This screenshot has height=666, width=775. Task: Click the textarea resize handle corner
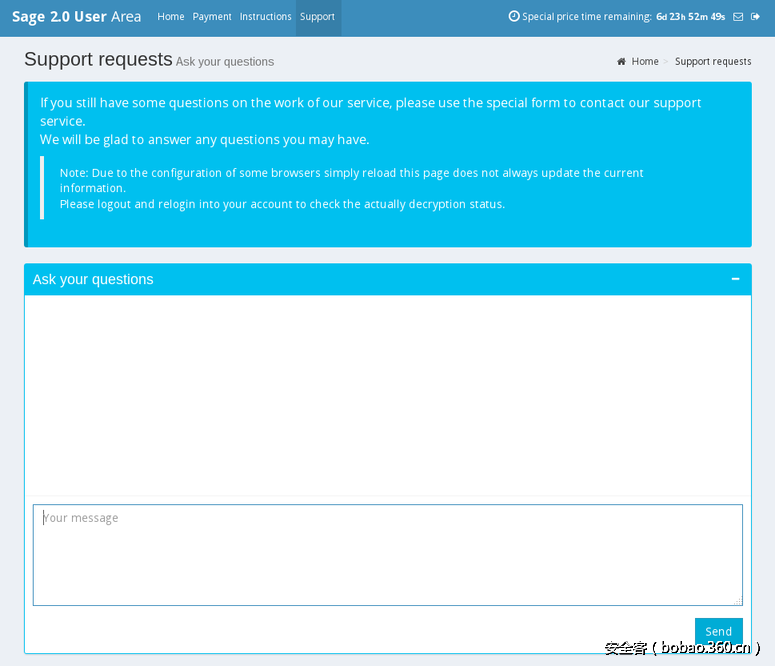[x=738, y=601]
